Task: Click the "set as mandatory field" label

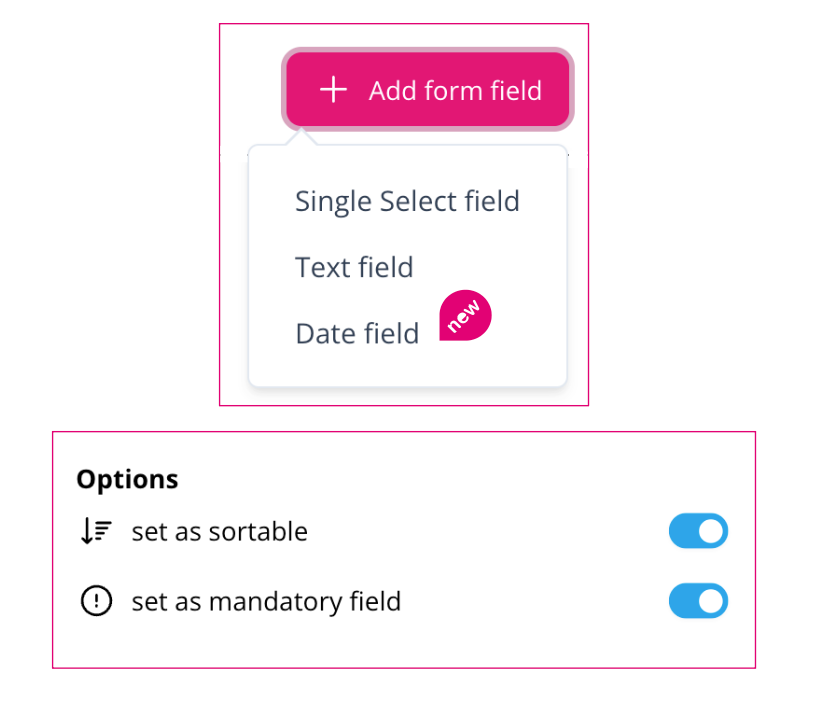Action: pyautogui.click(x=266, y=602)
